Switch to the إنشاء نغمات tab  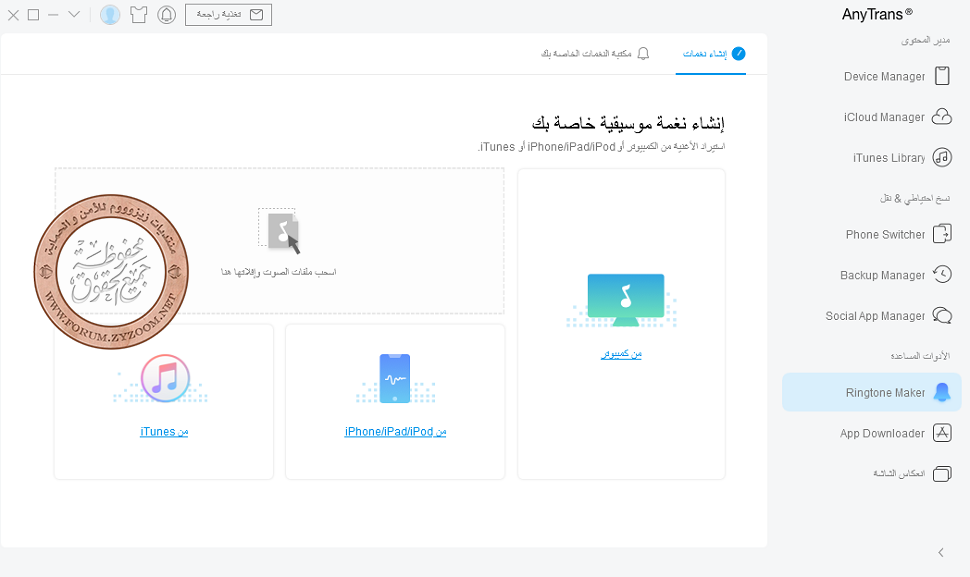711,54
